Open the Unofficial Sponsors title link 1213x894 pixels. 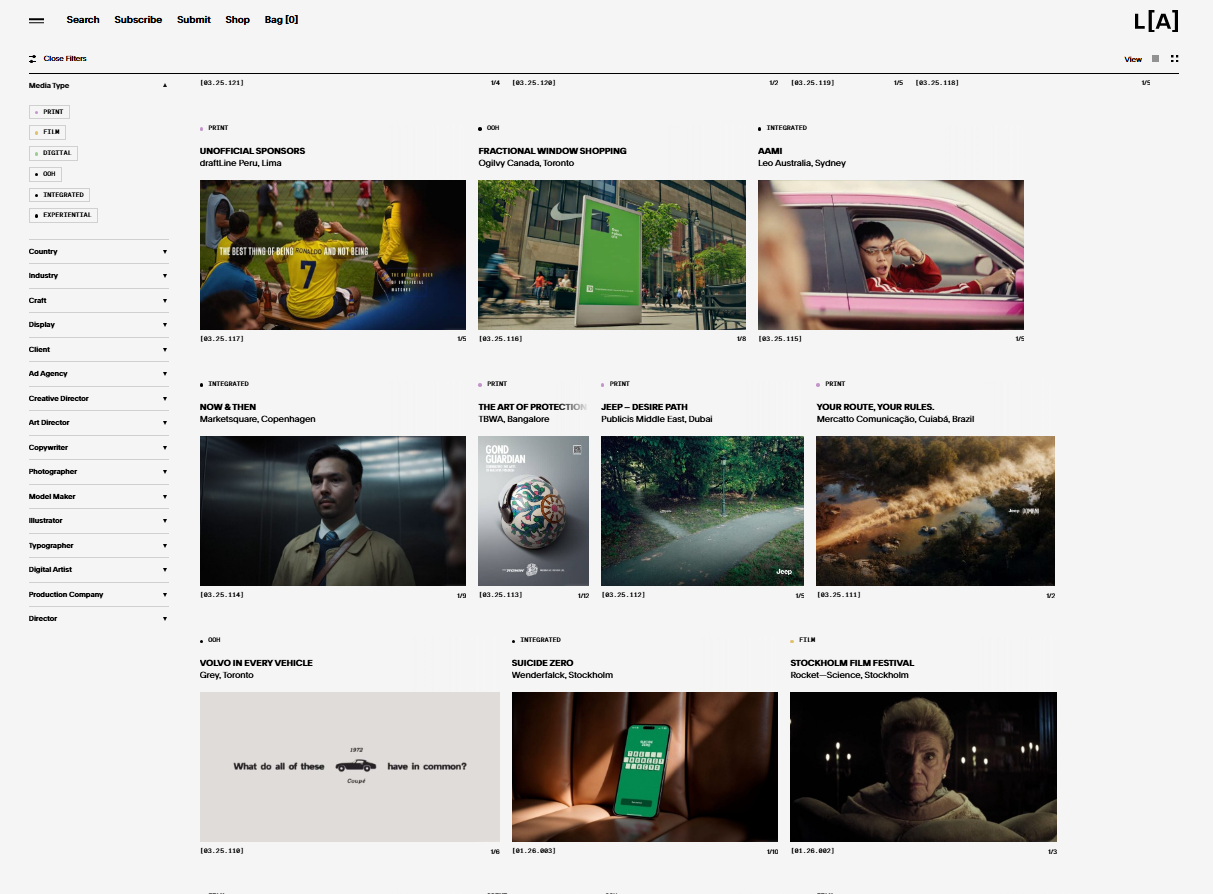point(252,151)
